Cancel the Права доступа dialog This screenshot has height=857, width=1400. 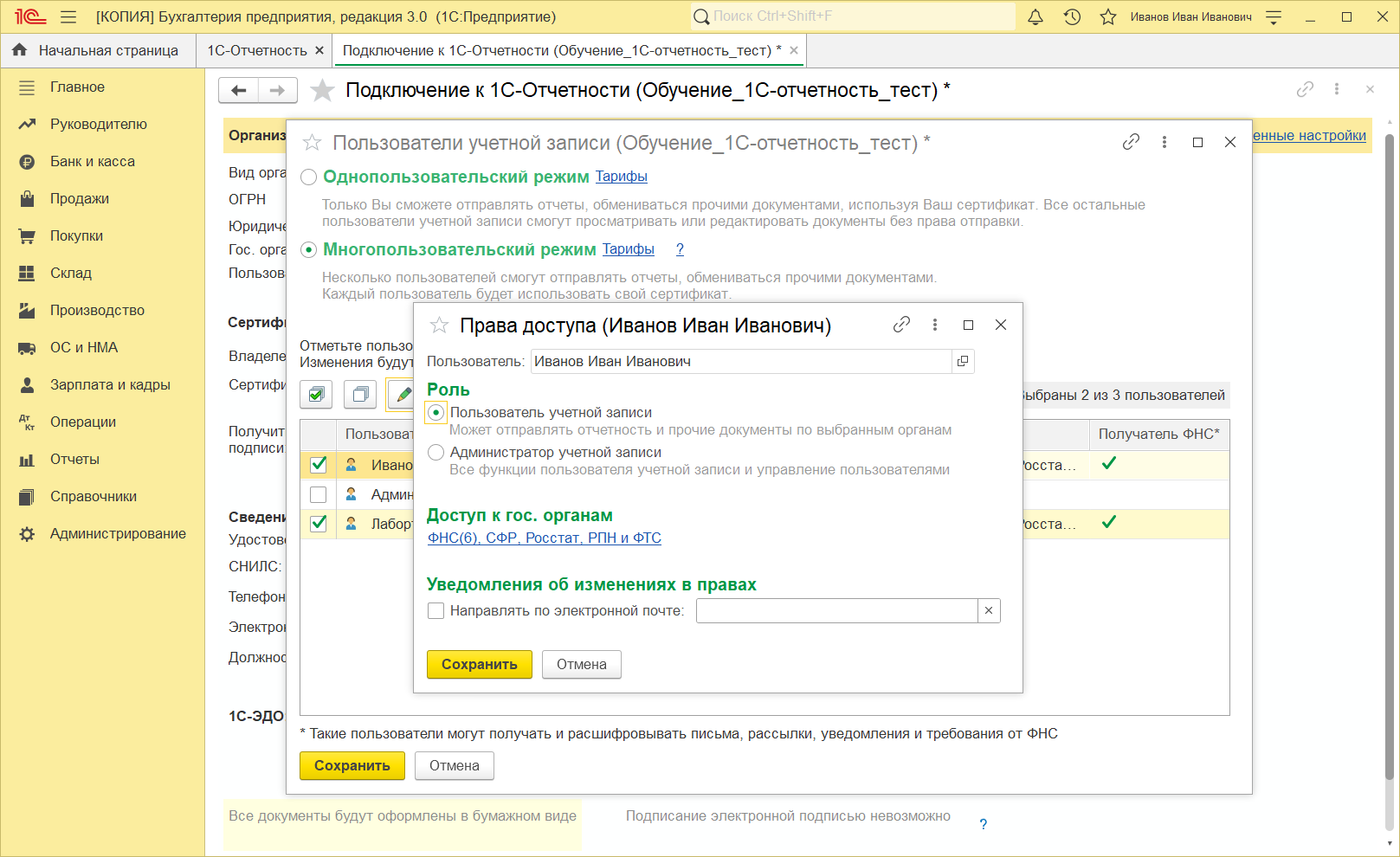pyautogui.click(x=582, y=665)
